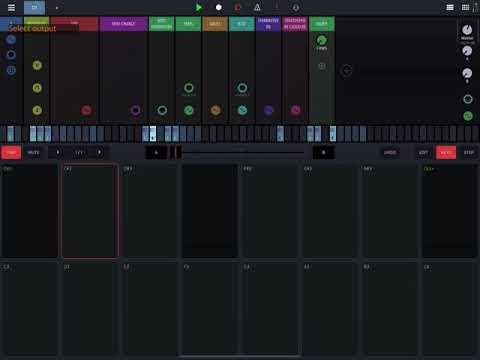Click the bottom yellow port of the yellow module
The height and width of the screenshot is (360, 480).
[37, 110]
